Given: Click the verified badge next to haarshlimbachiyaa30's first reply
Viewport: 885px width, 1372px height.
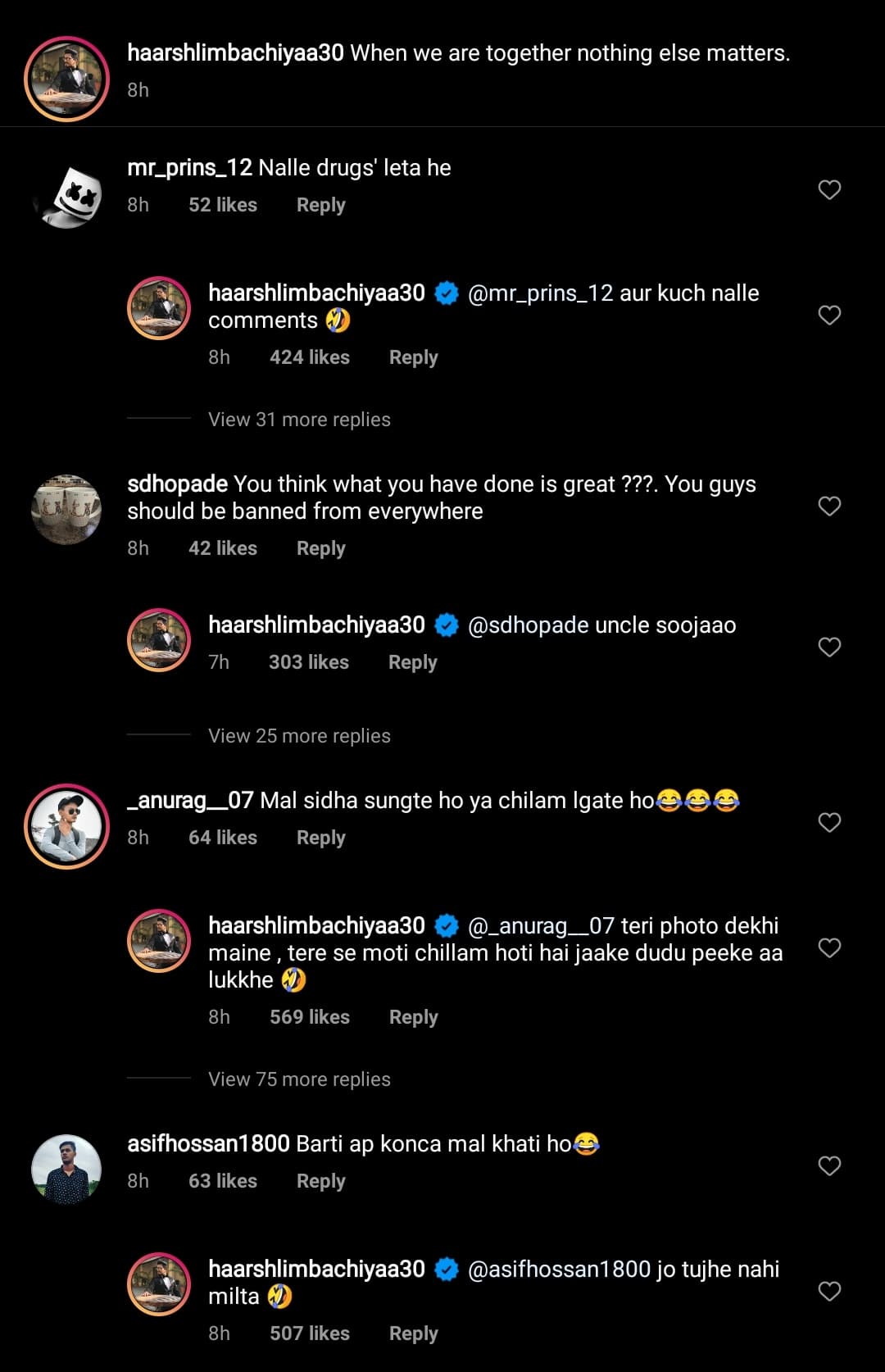Looking at the screenshot, I should click(x=447, y=293).
